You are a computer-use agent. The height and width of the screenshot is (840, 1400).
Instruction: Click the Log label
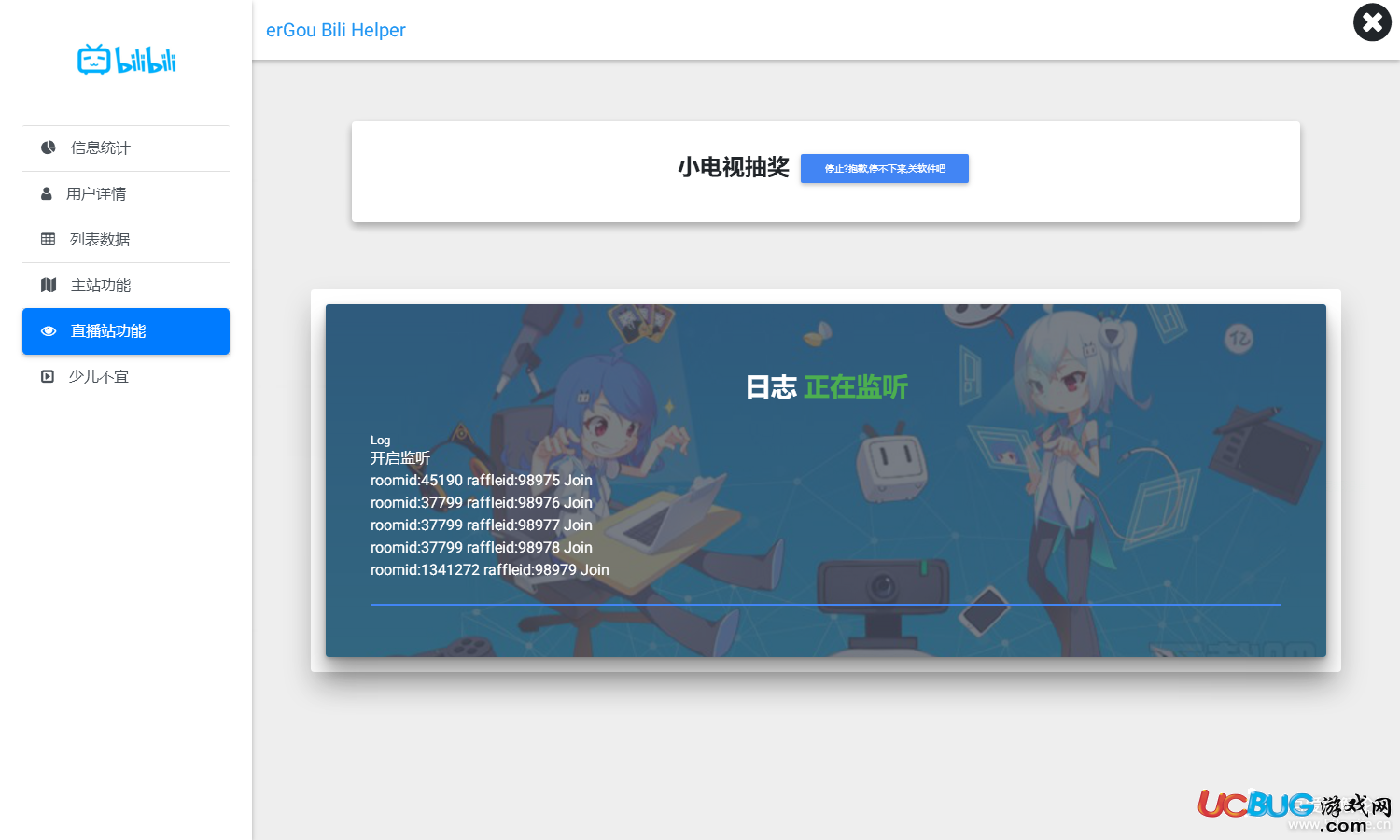tap(380, 441)
